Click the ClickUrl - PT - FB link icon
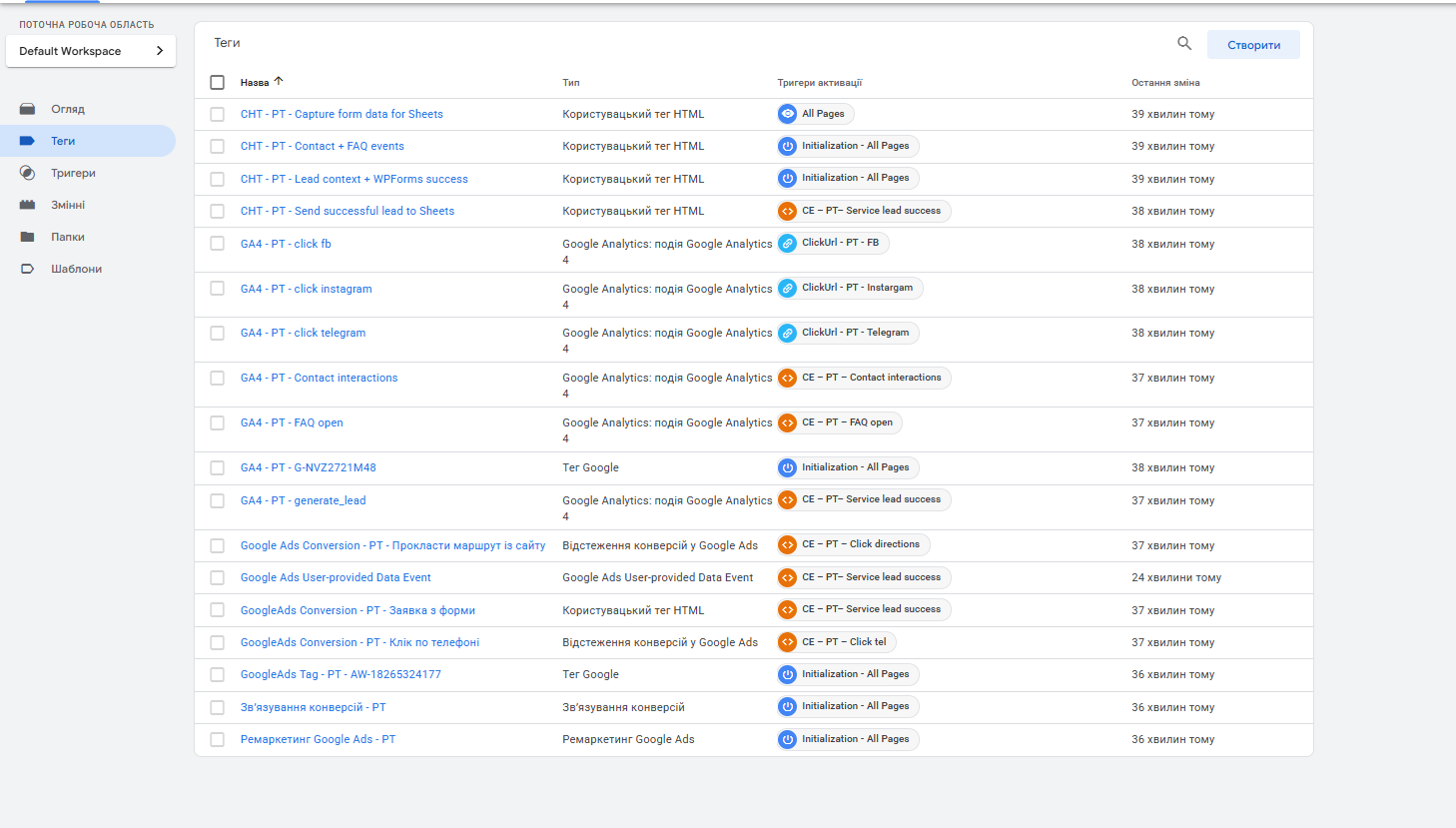 (788, 243)
